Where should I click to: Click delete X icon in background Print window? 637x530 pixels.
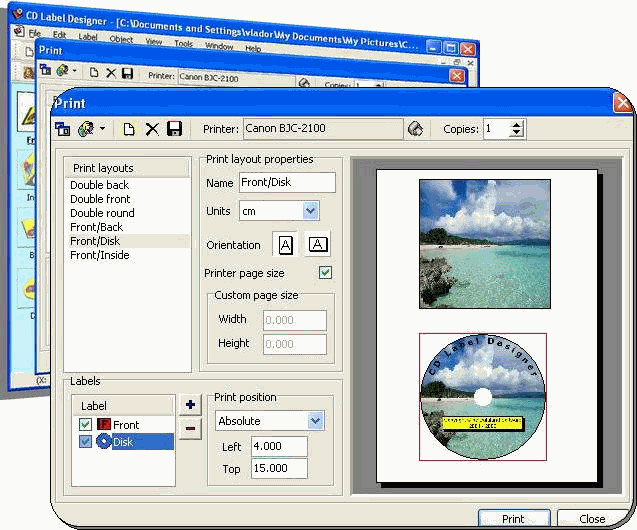point(111,73)
